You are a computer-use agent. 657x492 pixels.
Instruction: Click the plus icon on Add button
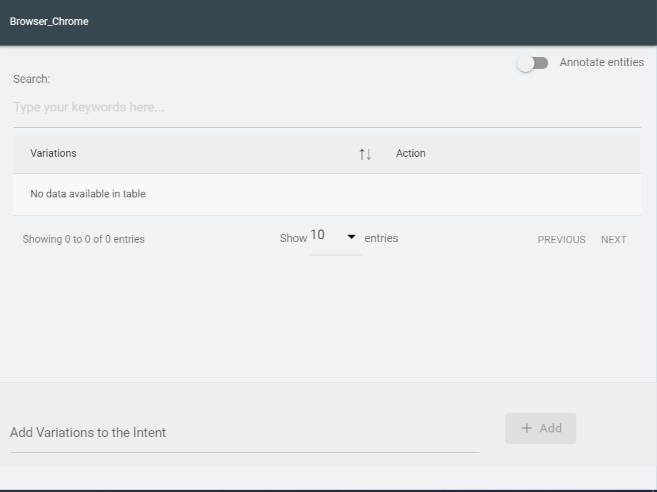(527, 428)
